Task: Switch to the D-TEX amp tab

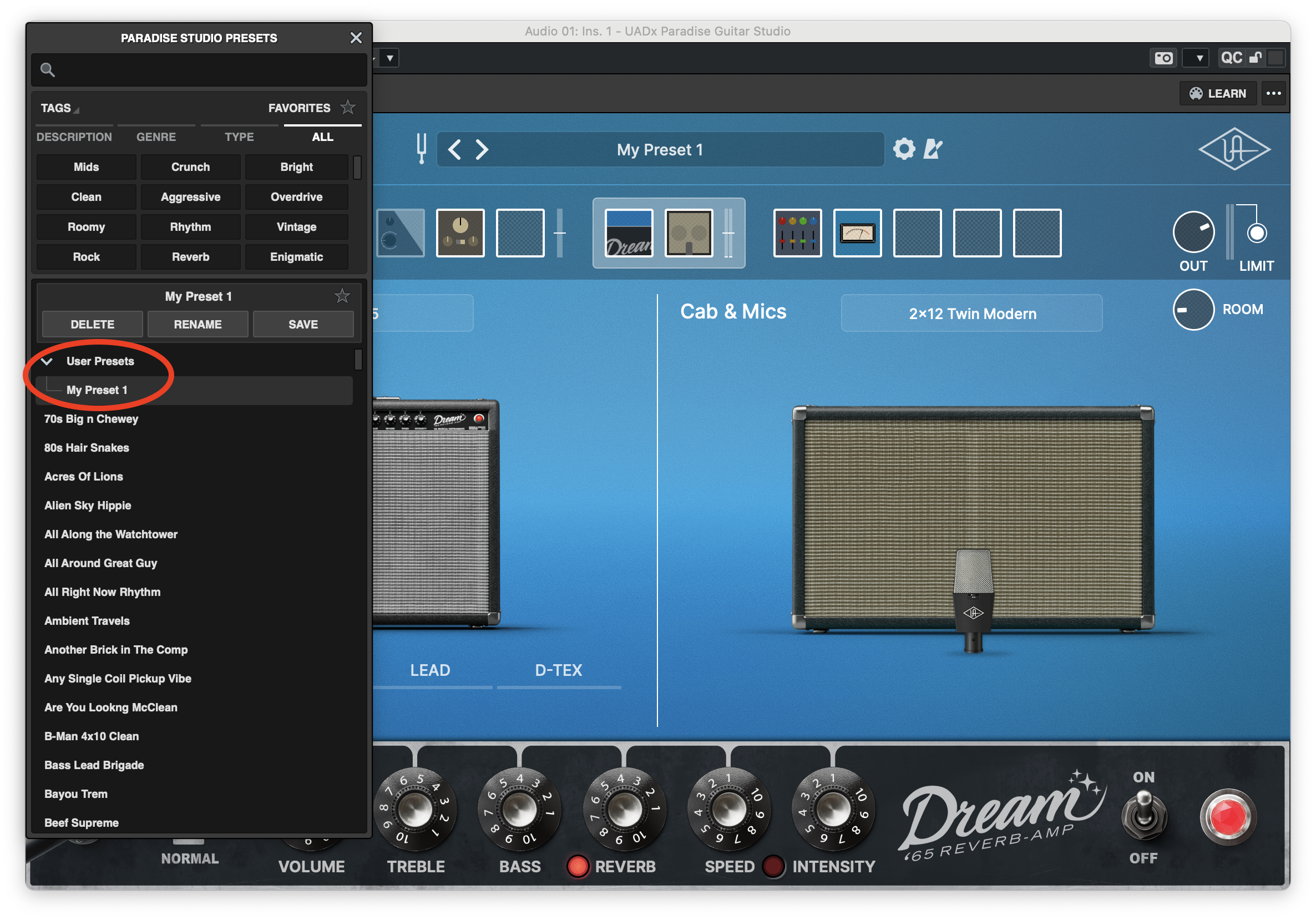Action: tap(558, 670)
